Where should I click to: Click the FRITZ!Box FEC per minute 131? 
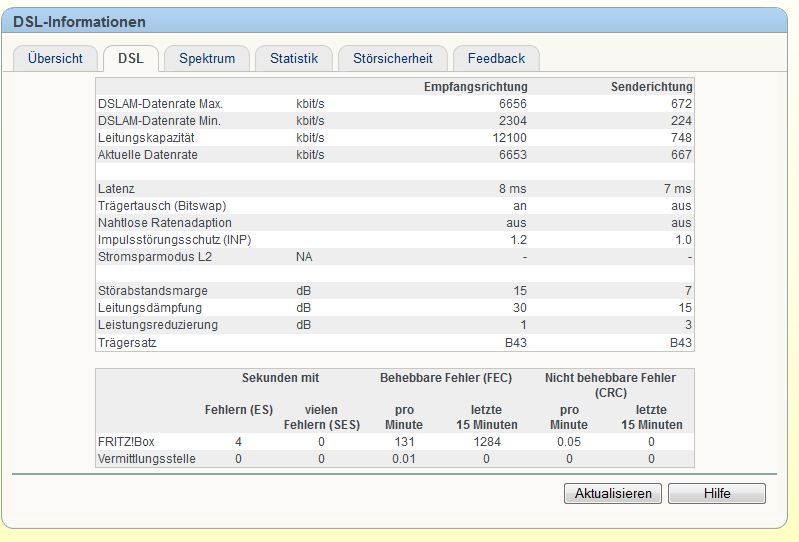[404, 442]
